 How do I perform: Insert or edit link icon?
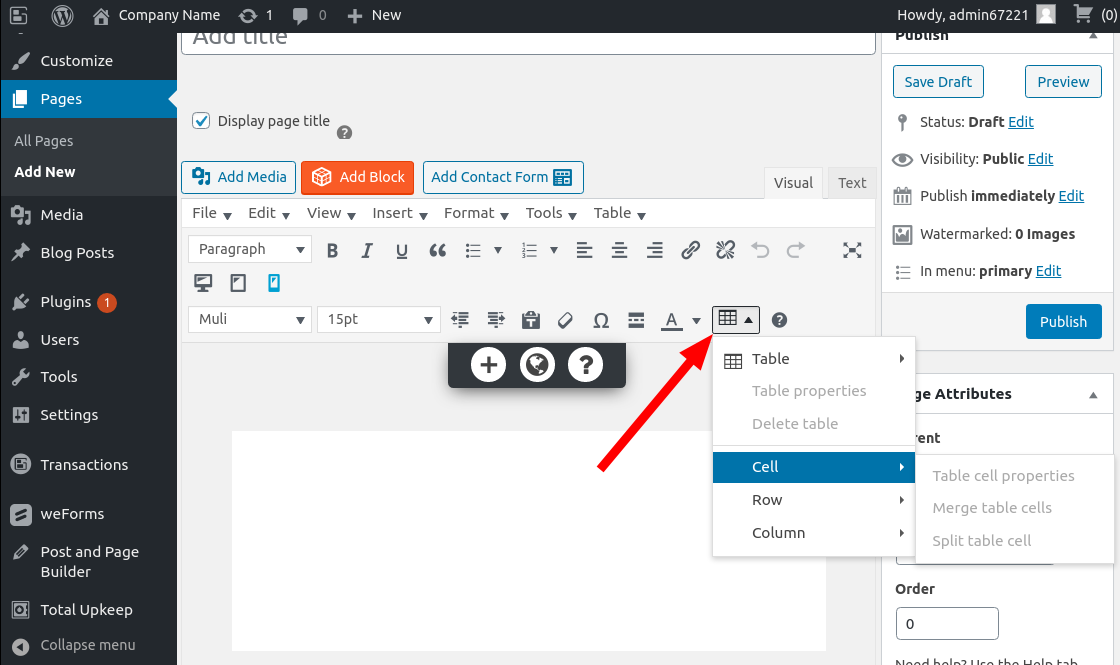pos(690,250)
